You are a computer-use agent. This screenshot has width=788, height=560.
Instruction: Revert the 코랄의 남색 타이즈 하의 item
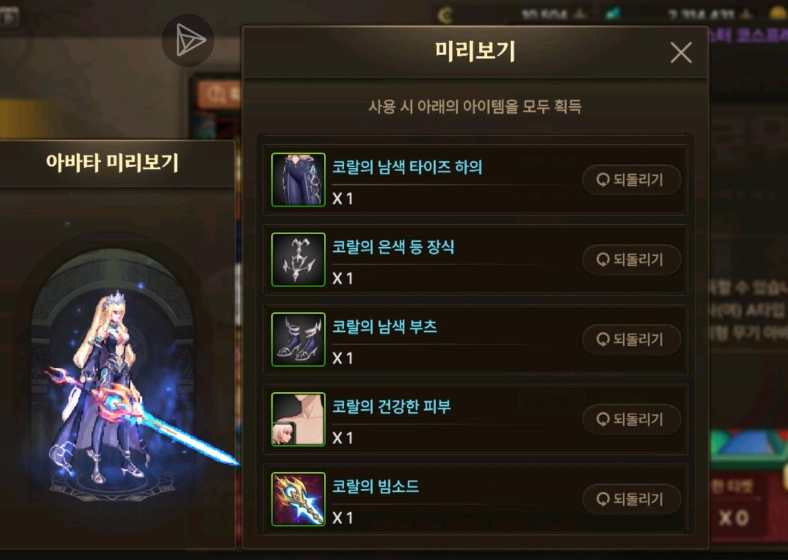(x=631, y=179)
